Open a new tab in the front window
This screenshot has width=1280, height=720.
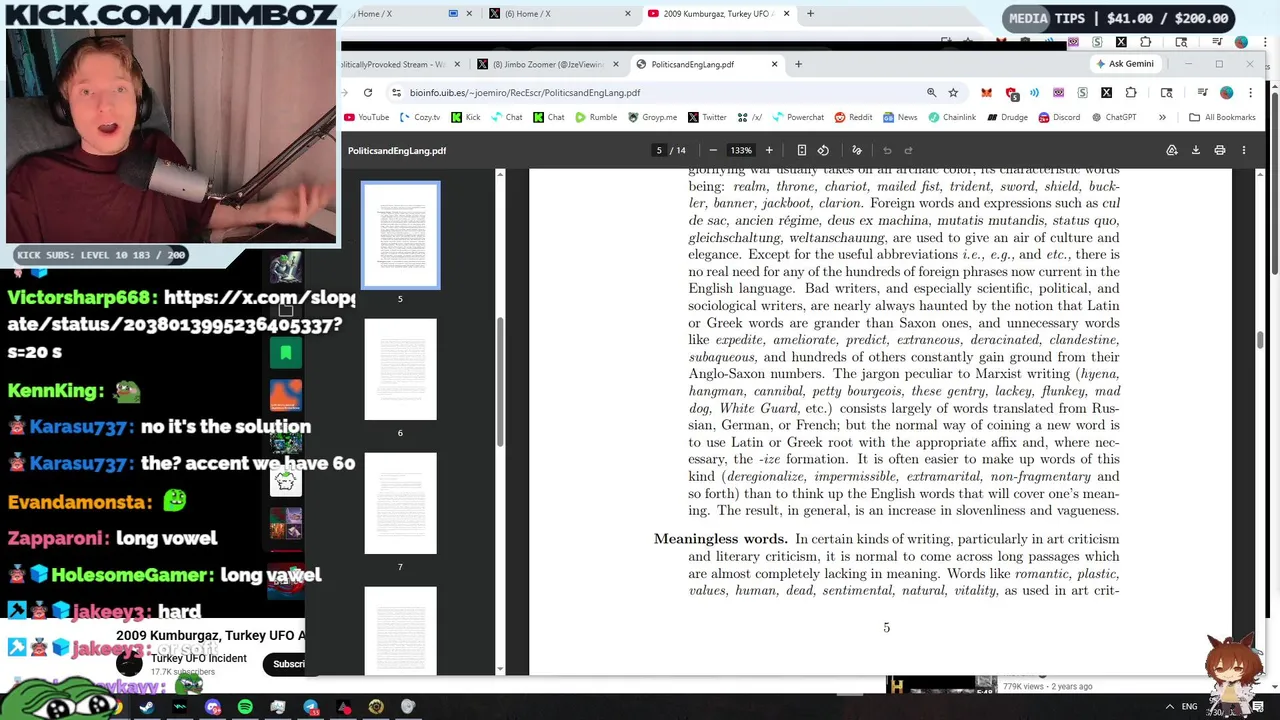pyautogui.click(x=798, y=64)
